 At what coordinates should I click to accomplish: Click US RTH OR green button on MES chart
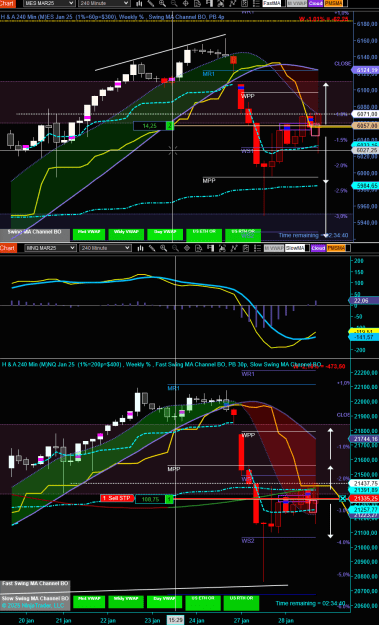tap(243, 235)
